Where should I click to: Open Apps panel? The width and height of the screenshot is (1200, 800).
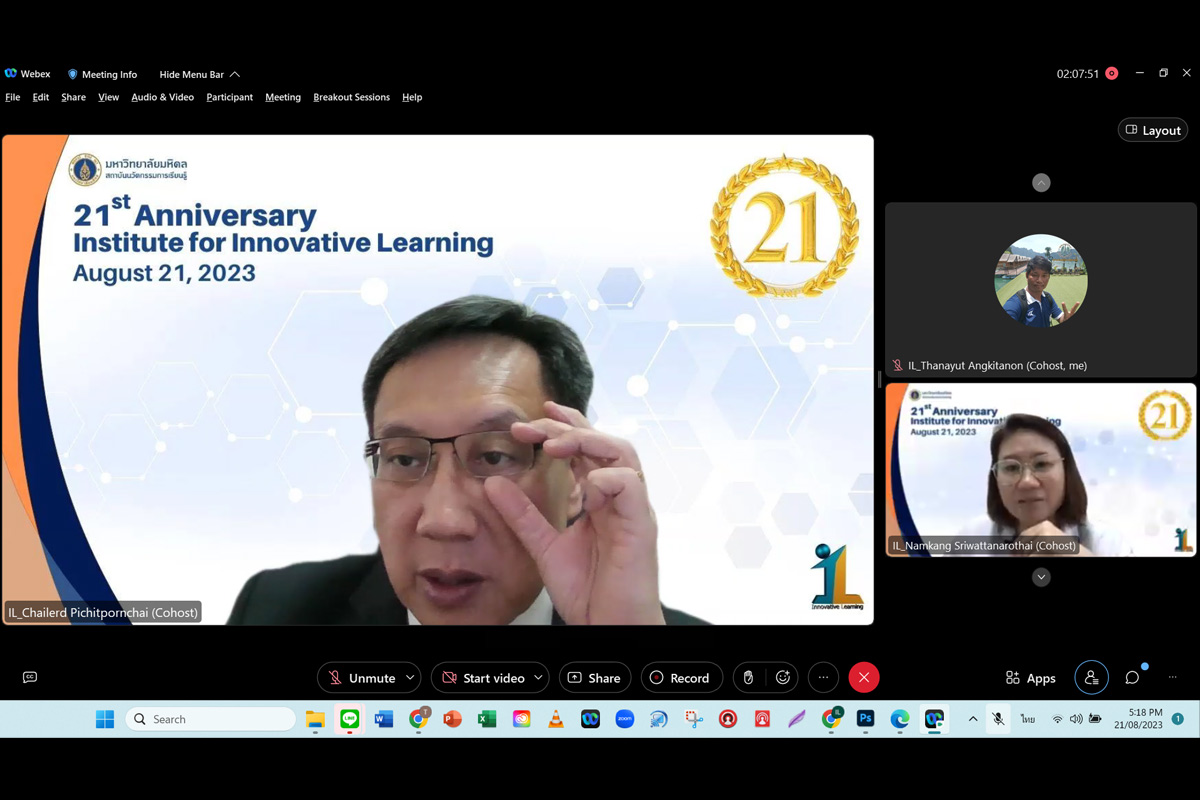pyautogui.click(x=1030, y=678)
